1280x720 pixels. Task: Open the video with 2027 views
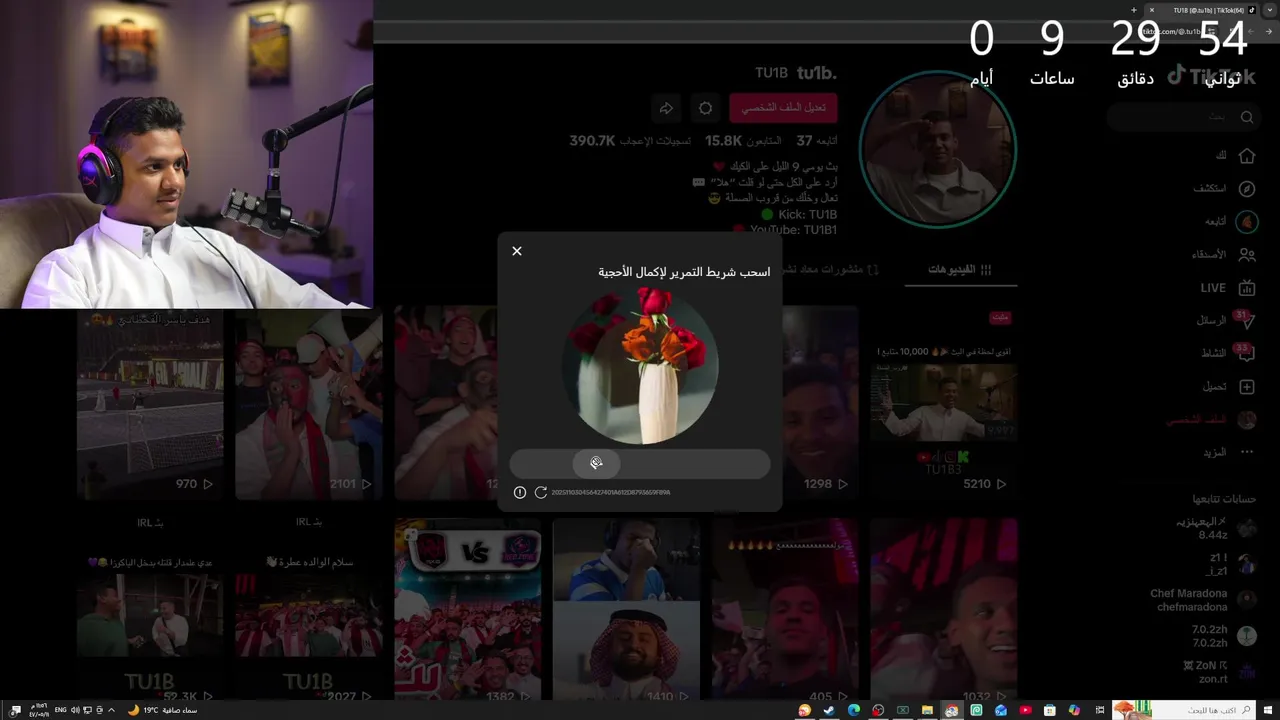pyautogui.click(x=308, y=625)
